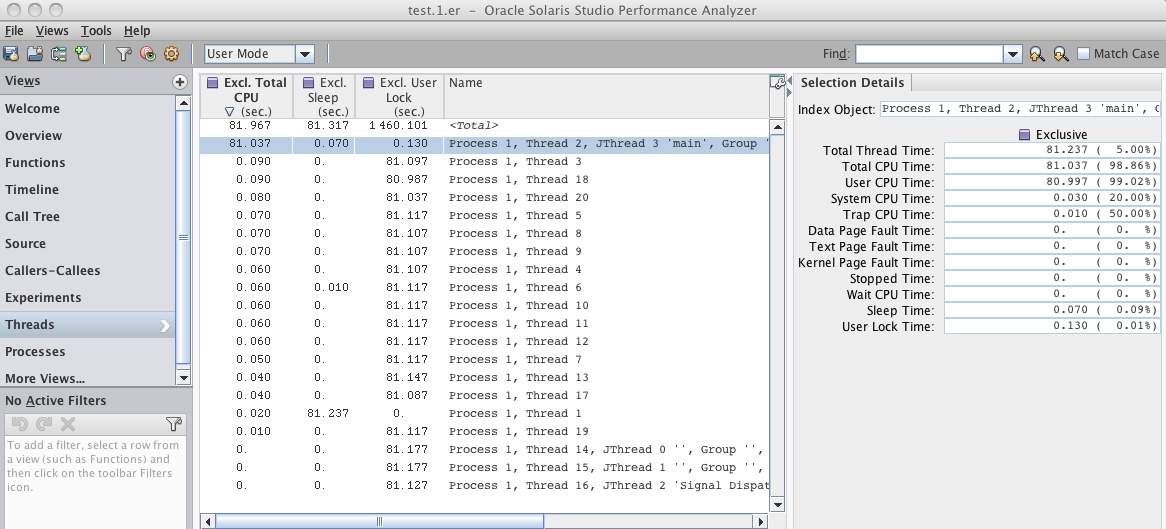Click the Index Object text field

(x=1020, y=109)
